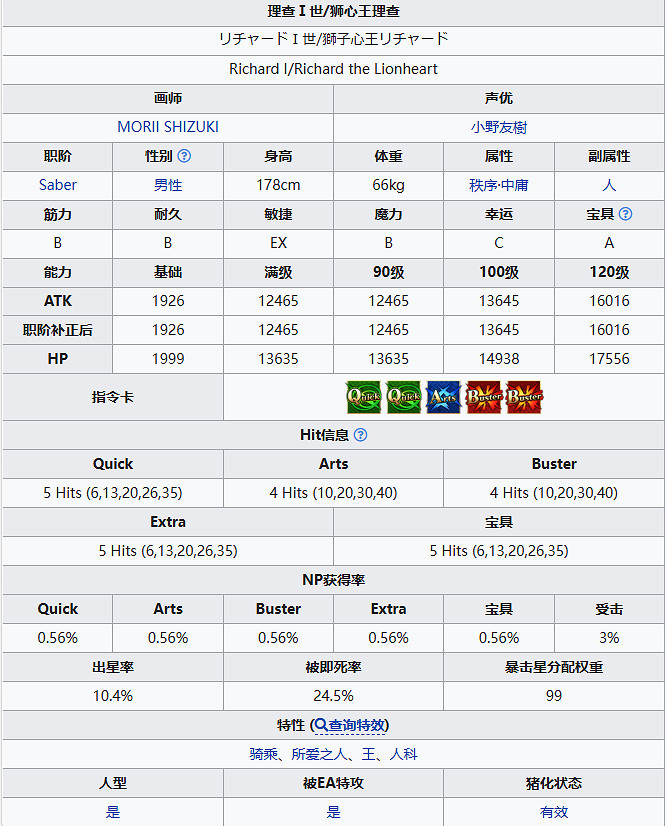Click the second Quick command card

(x=404, y=397)
